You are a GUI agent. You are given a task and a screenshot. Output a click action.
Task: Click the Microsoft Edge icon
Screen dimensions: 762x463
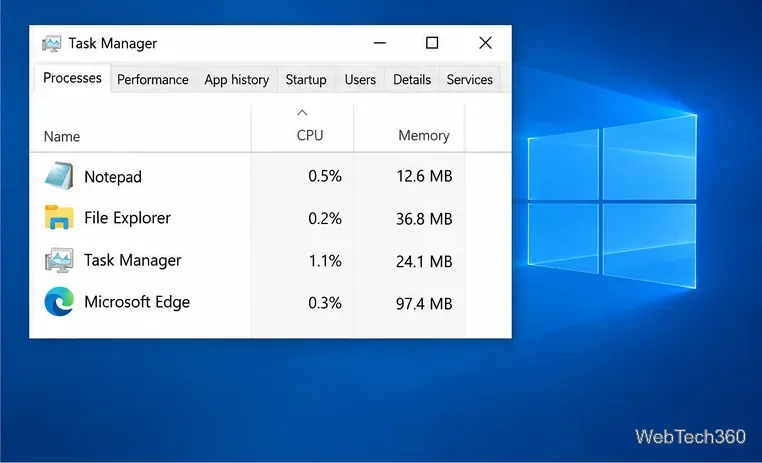(59, 302)
